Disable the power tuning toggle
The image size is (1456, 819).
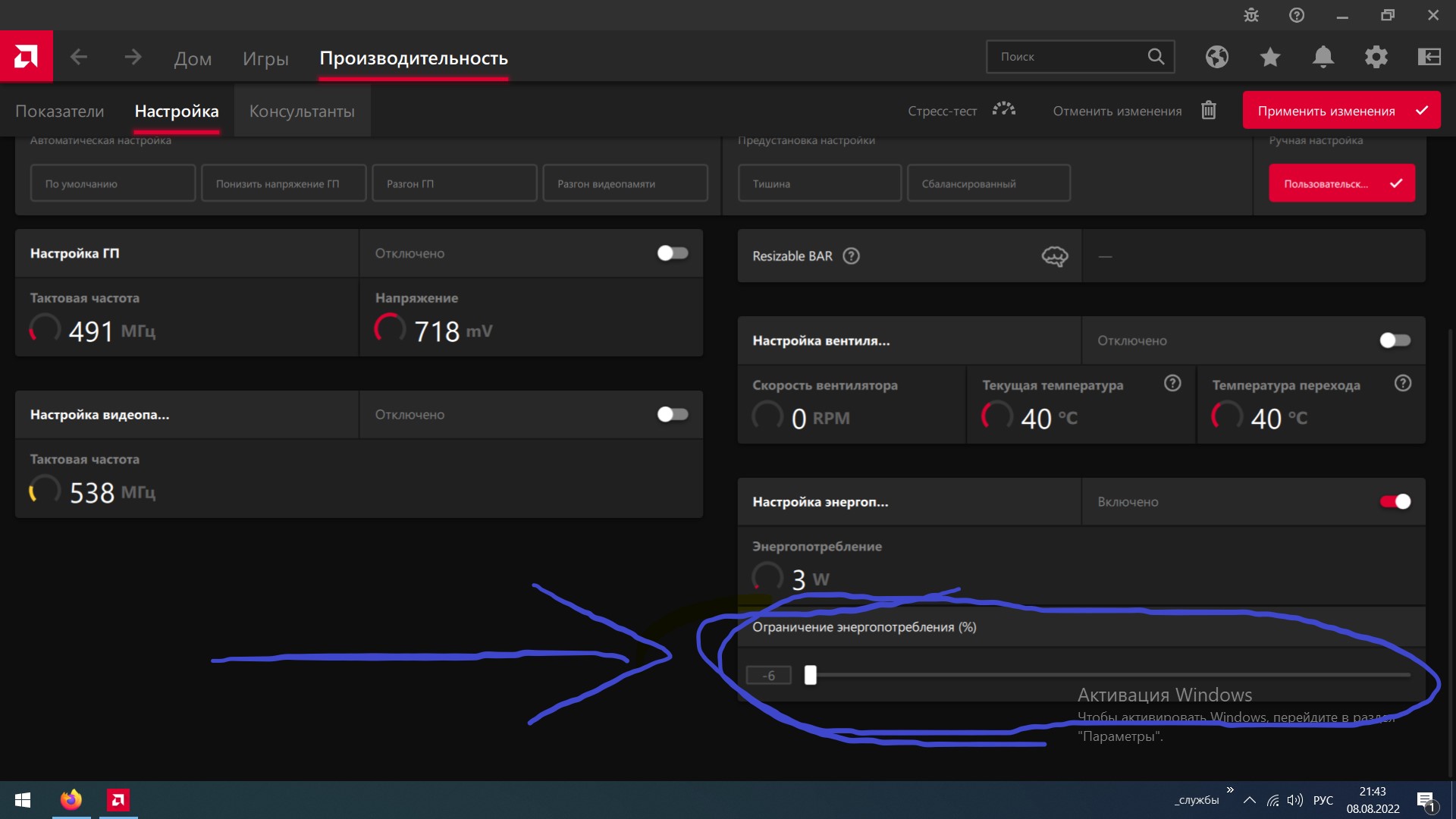coord(1395,501)
